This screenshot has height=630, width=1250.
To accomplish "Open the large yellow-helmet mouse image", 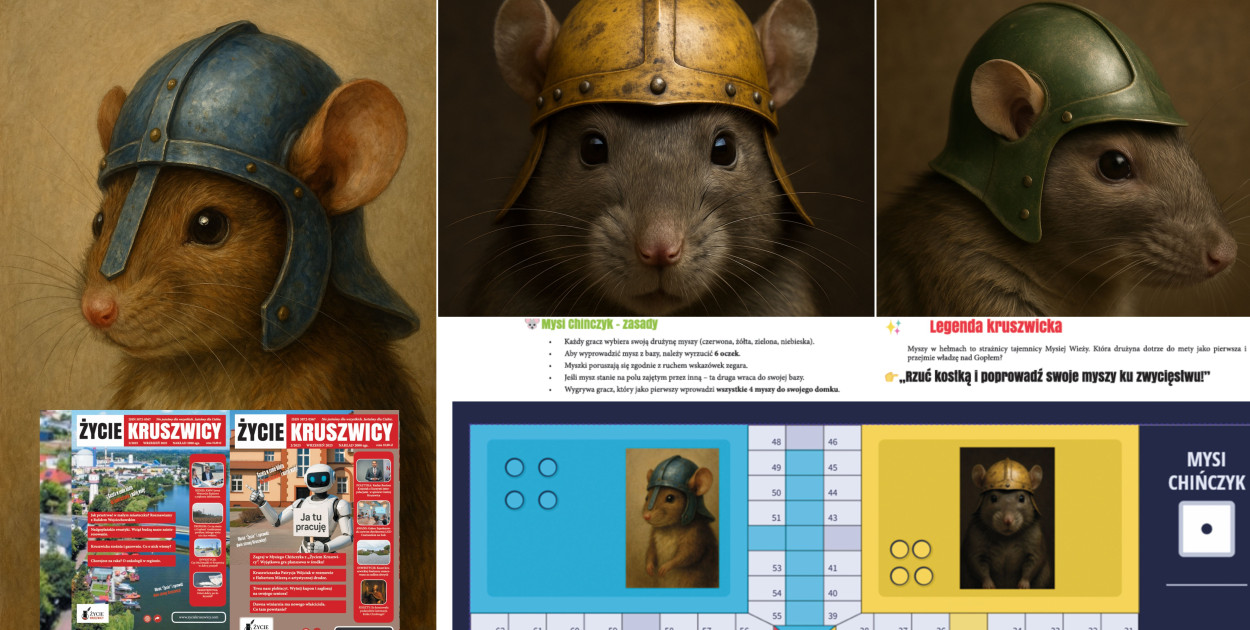I will coord(656,158).
